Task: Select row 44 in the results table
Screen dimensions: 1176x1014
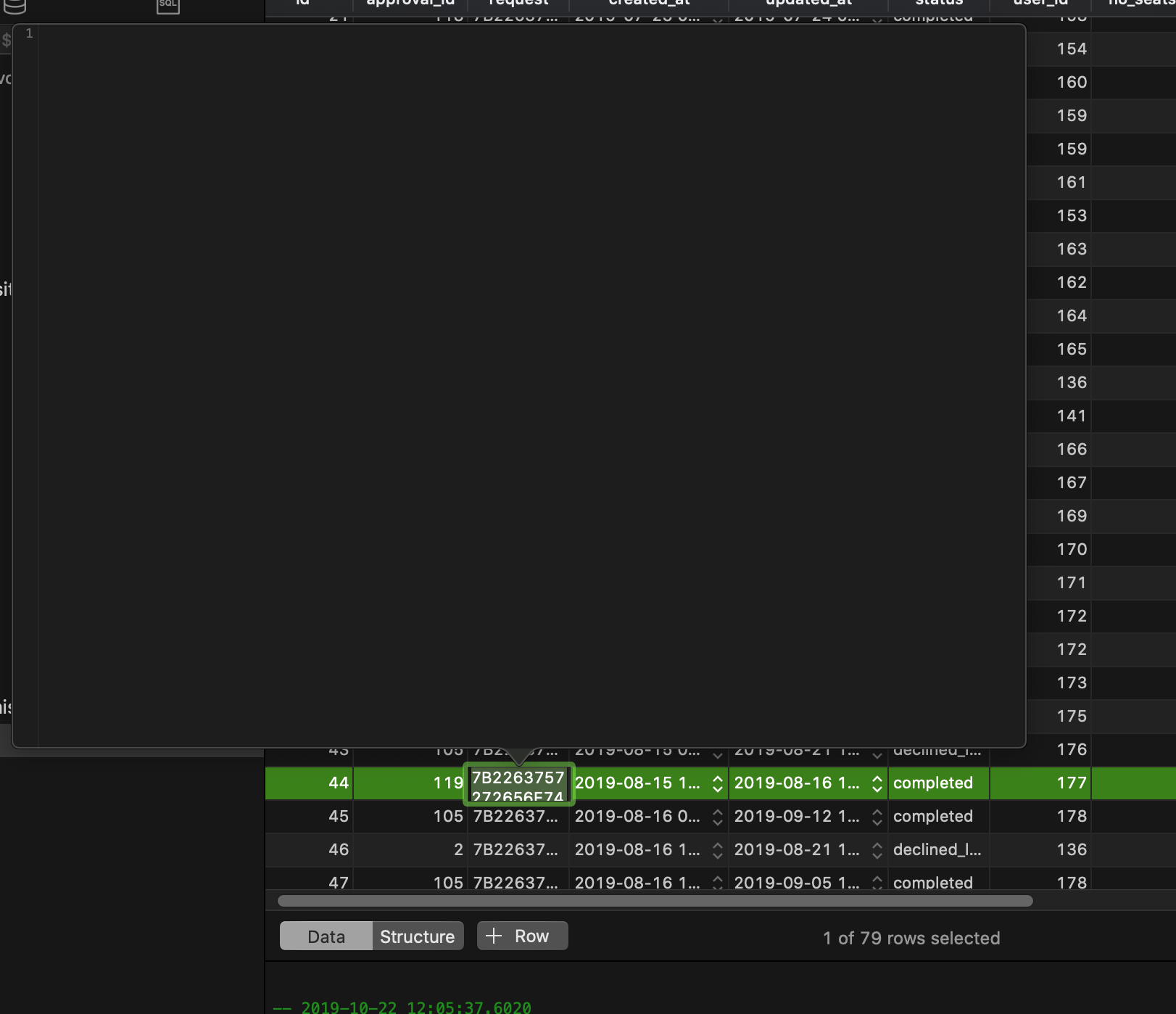Action: point(338,783)
